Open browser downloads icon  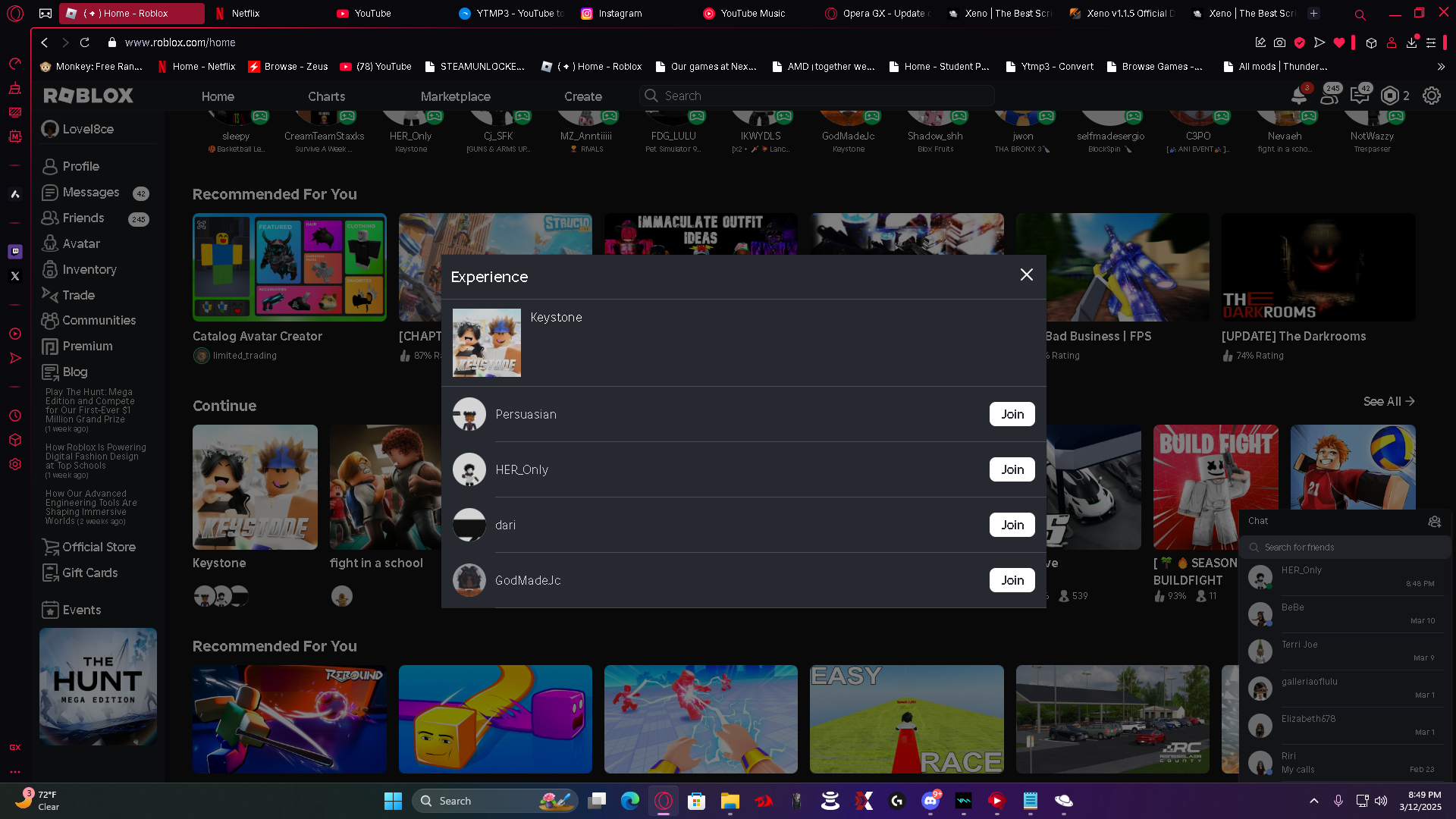(x=1411, y=42)
